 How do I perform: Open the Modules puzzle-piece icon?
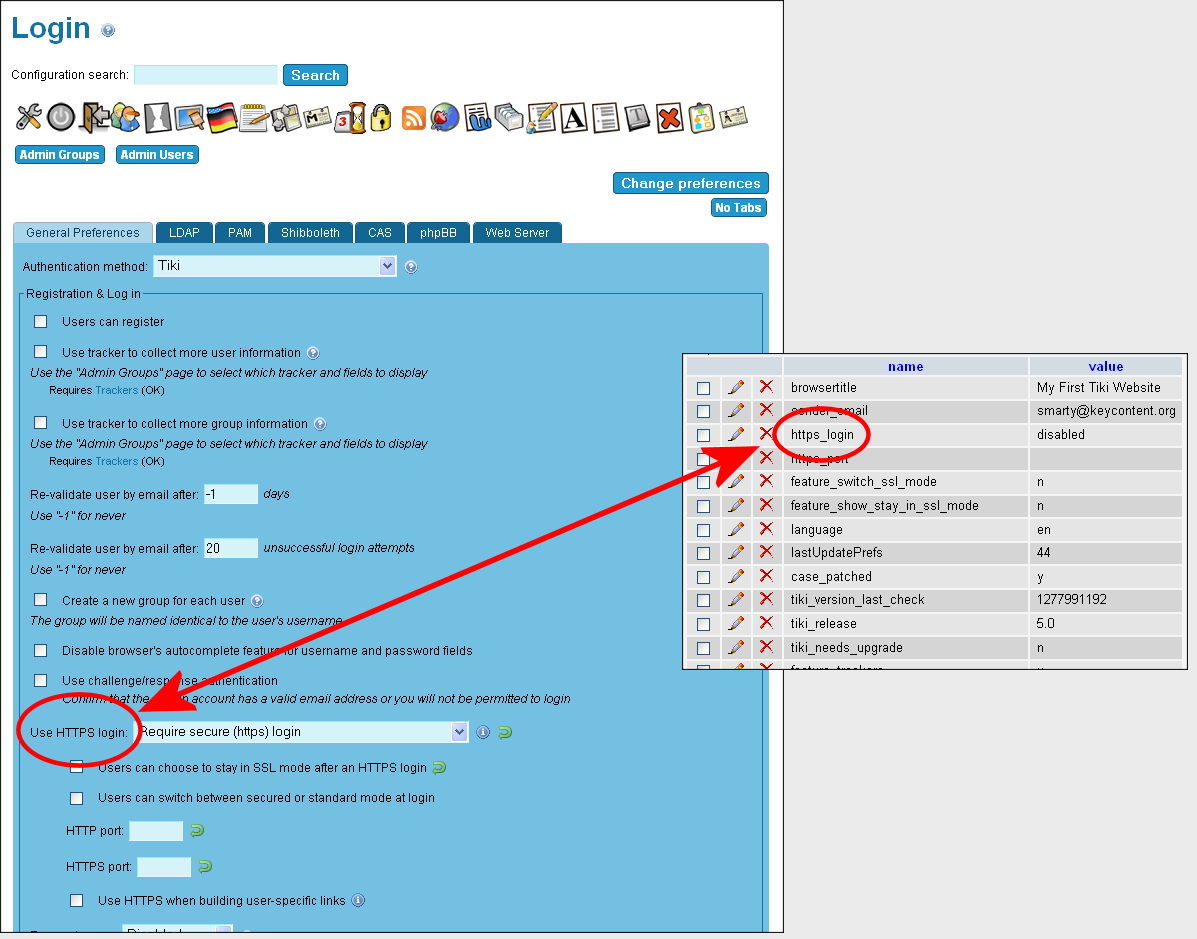(286, 118)
